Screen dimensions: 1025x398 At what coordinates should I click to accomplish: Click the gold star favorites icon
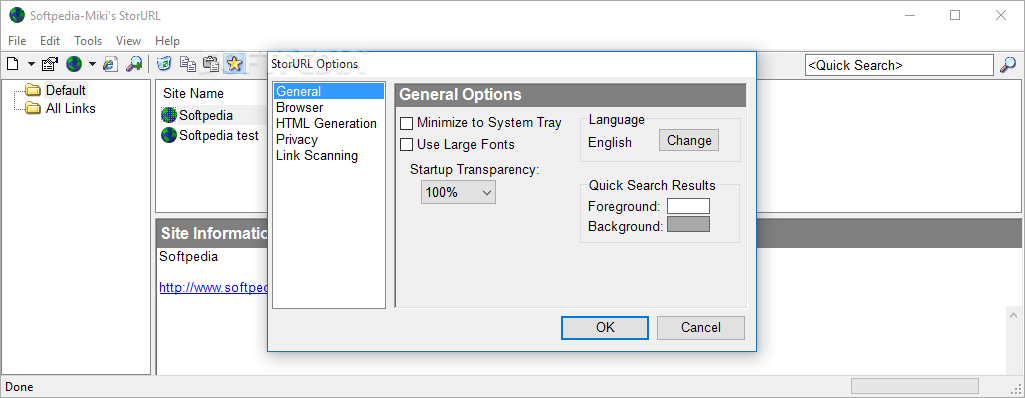click(234, 64)
